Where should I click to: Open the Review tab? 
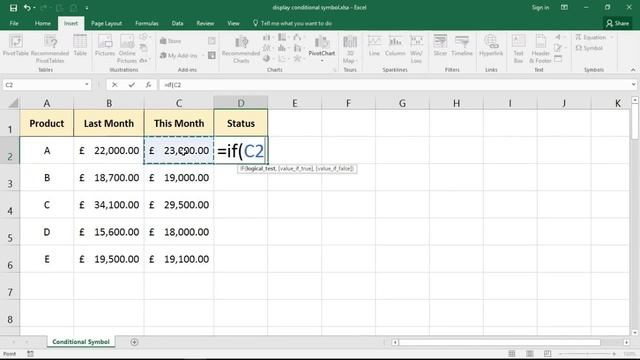coord(205,23)
